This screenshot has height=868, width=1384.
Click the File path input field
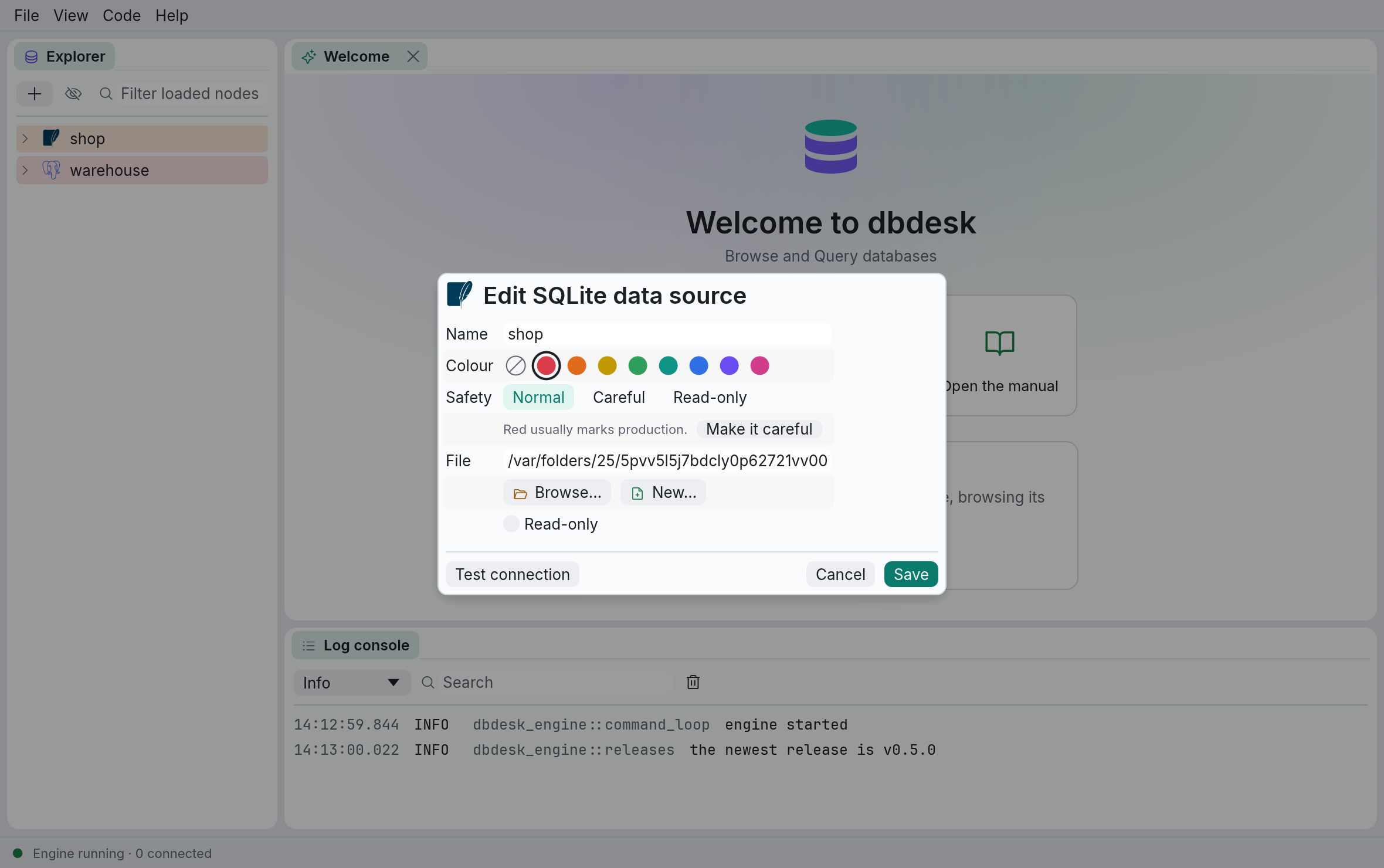pos(667,461)
